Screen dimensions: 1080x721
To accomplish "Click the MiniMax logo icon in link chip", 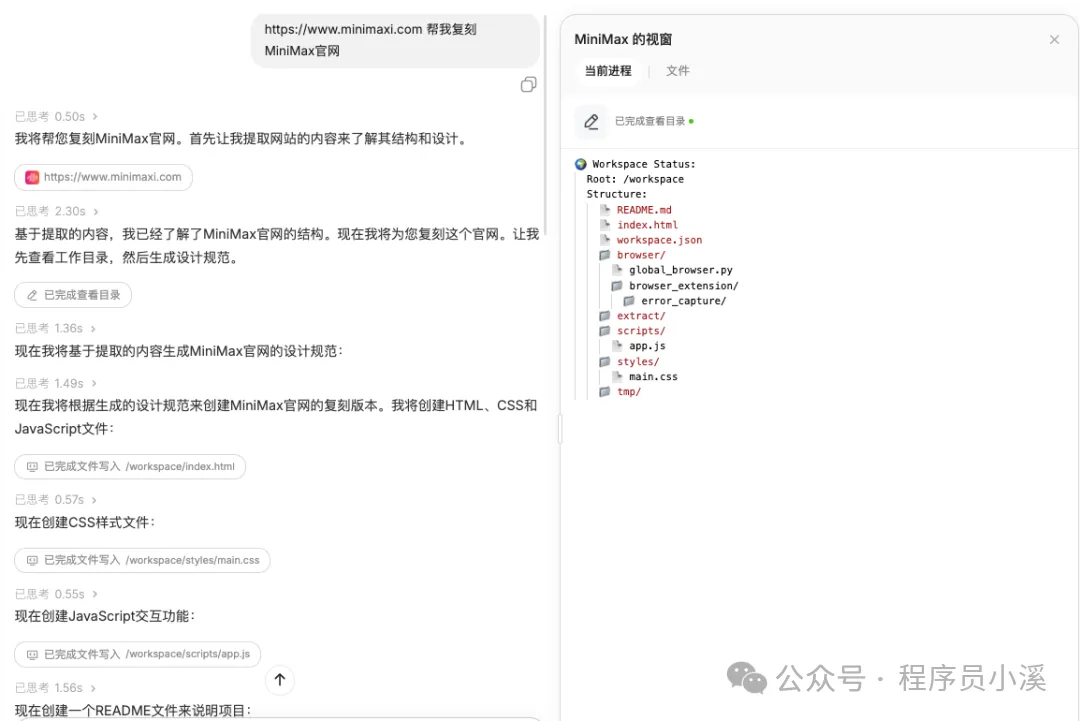I will tap(32, 178).
